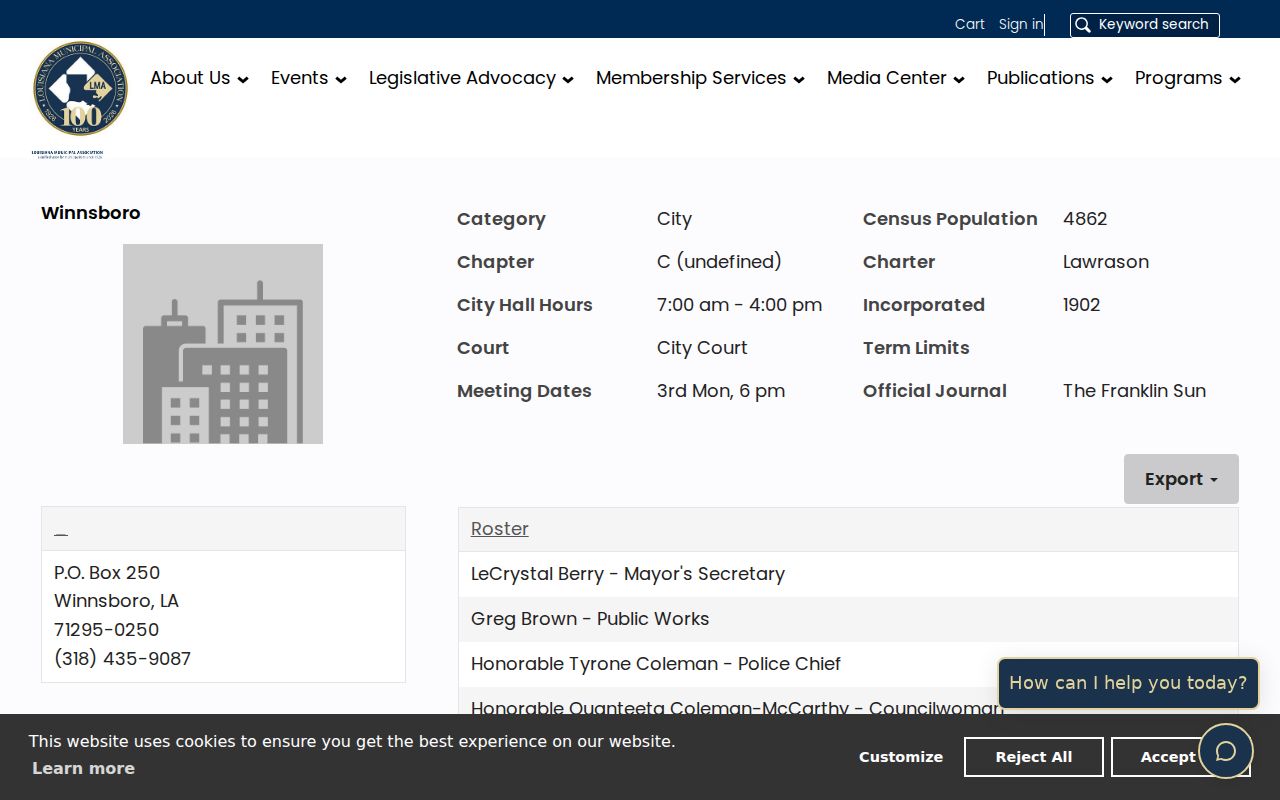The image size is (1280, 800).
Task: Open the Programs menu
Action: point(1188,78)
